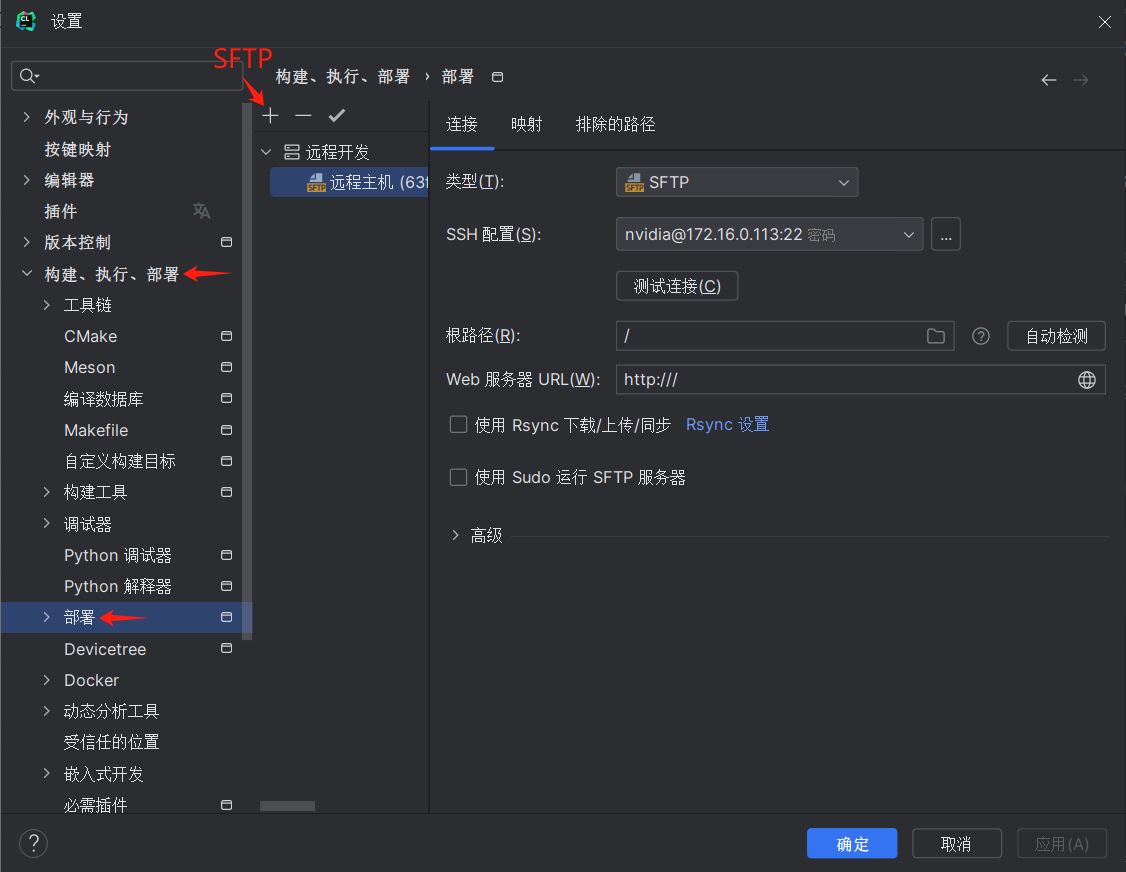
Task: Click project-level icon next to Devicetree
Action: coord(226,649)
